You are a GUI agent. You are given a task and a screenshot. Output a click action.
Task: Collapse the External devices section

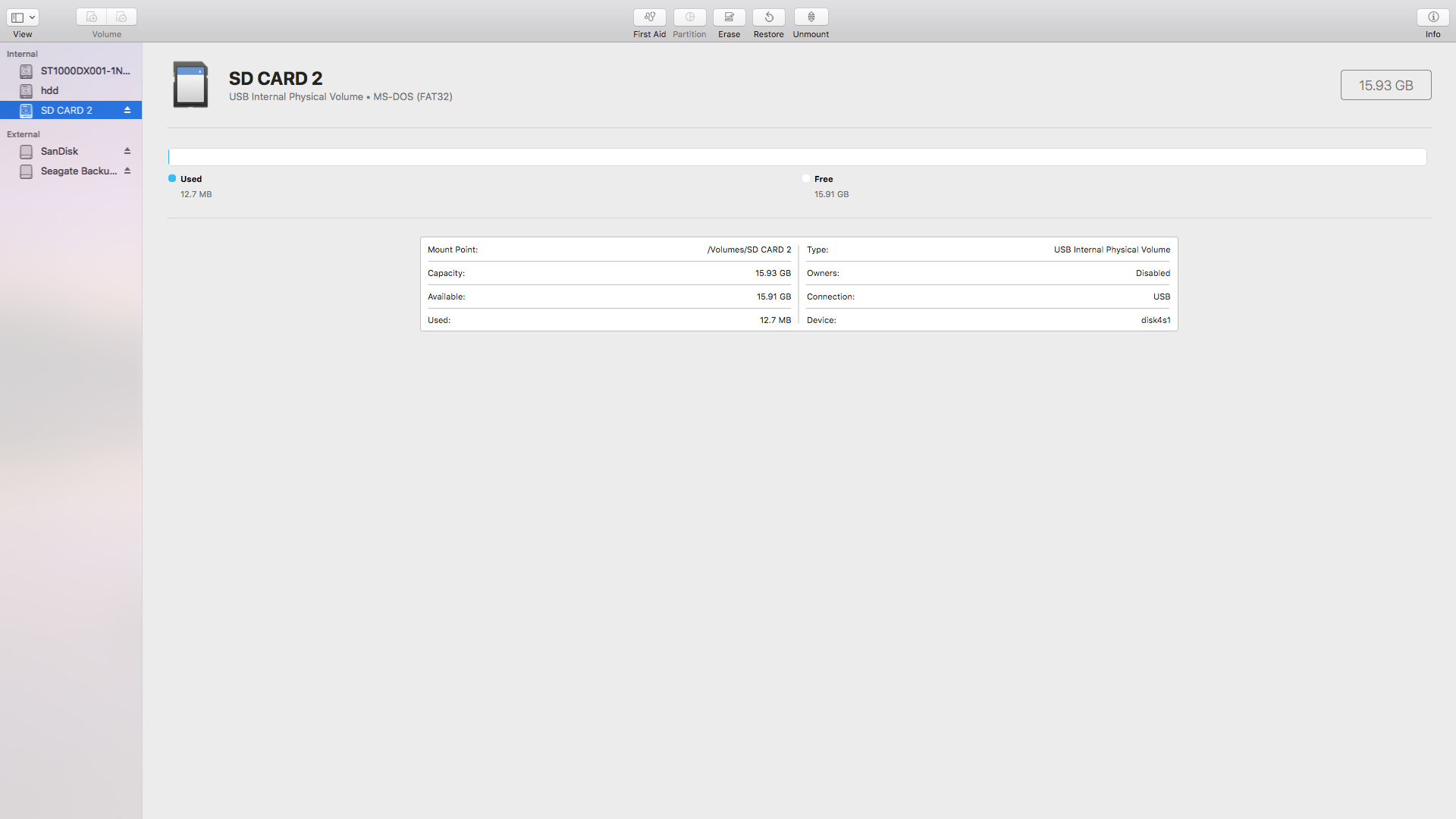pyautogui.click(x=24, y=134)
